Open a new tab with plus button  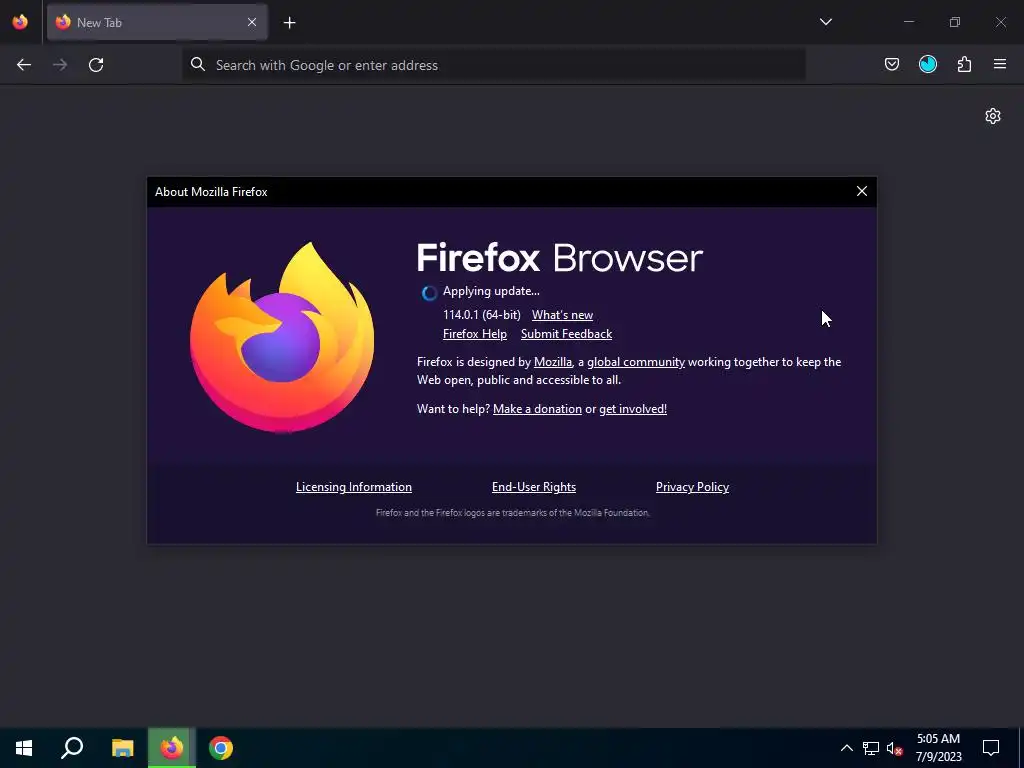pyautogui.click(x=289, y=23)
